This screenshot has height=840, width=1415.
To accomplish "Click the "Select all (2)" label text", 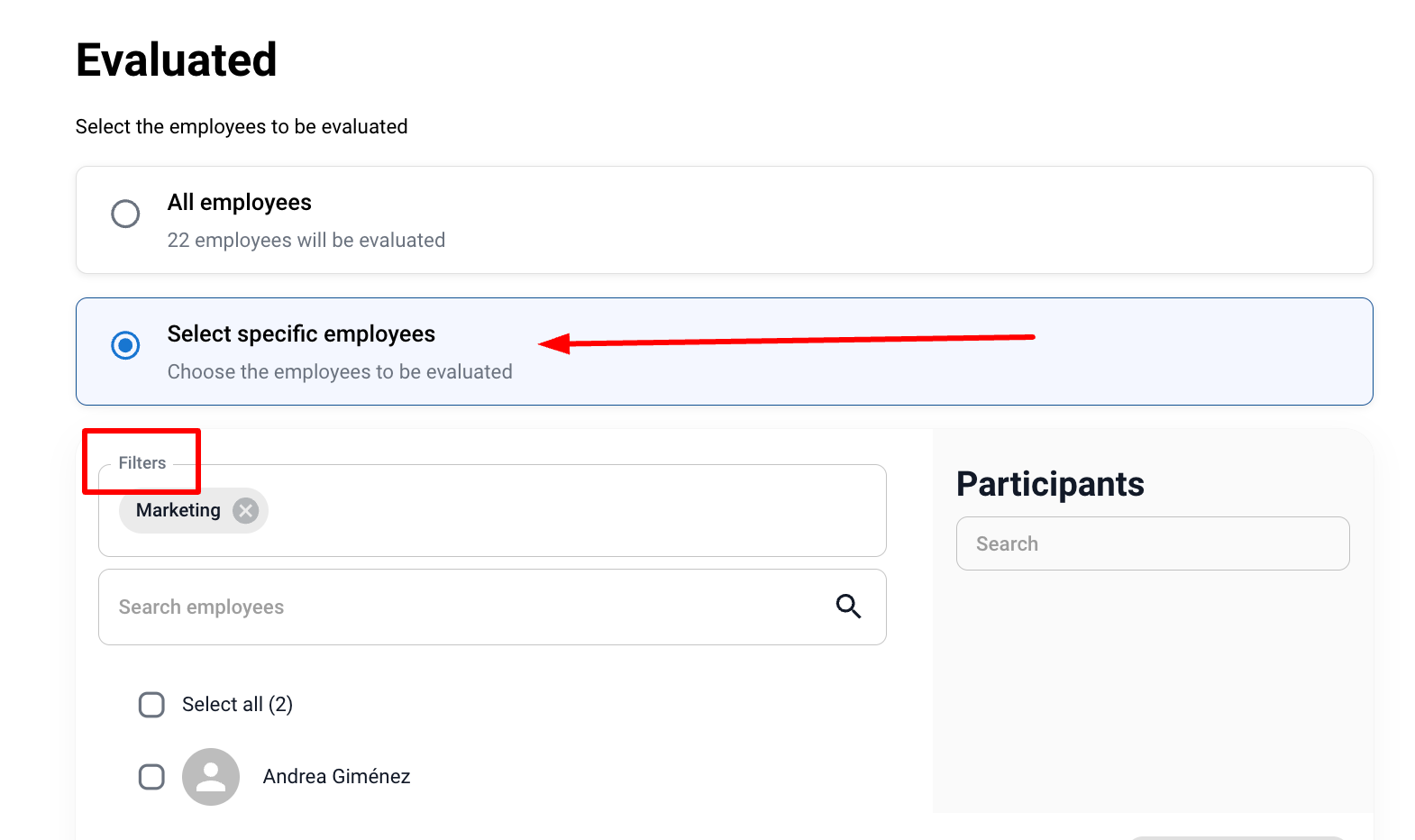I will [x=237, y=705].
